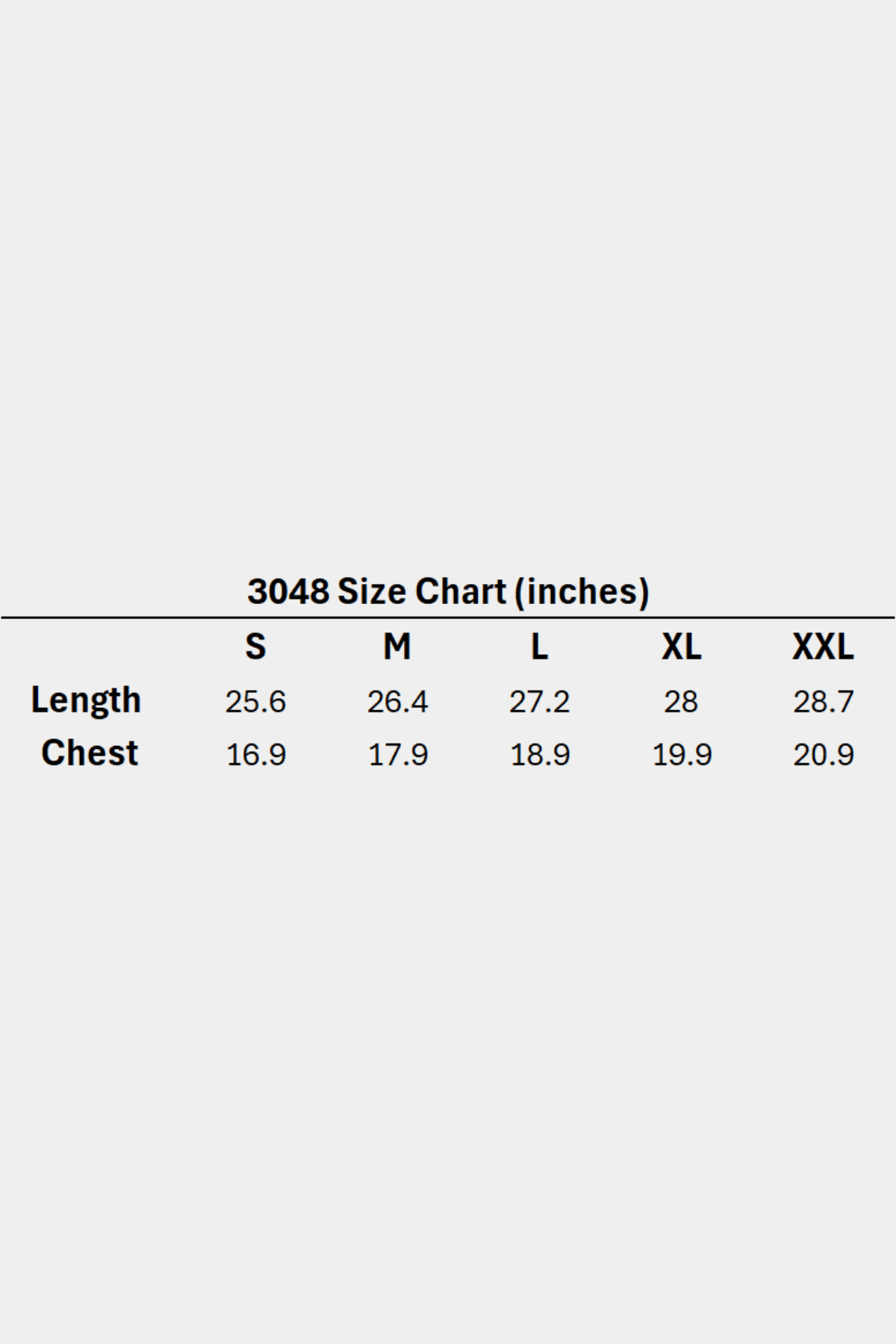The width and height of the screenshot is (896, 1344).
Task: Click the XXL size column header
Action: (x=823, y=647)
